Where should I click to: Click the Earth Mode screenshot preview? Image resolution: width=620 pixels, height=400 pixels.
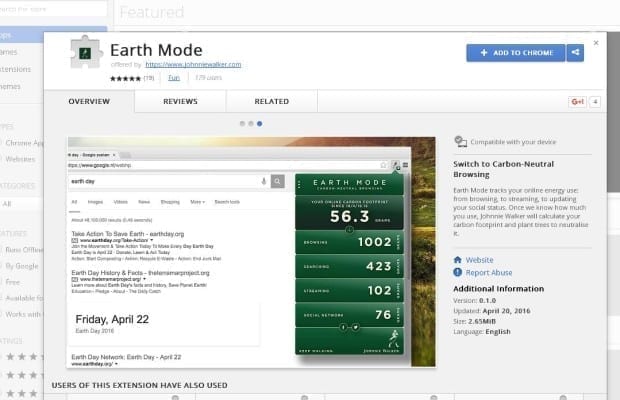[x=251, y=252]
